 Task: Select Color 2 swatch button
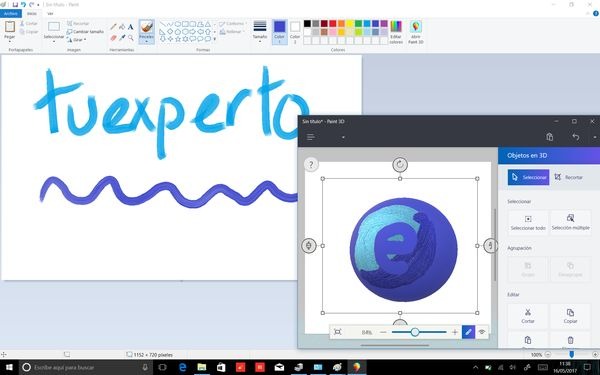pos(295,31)
